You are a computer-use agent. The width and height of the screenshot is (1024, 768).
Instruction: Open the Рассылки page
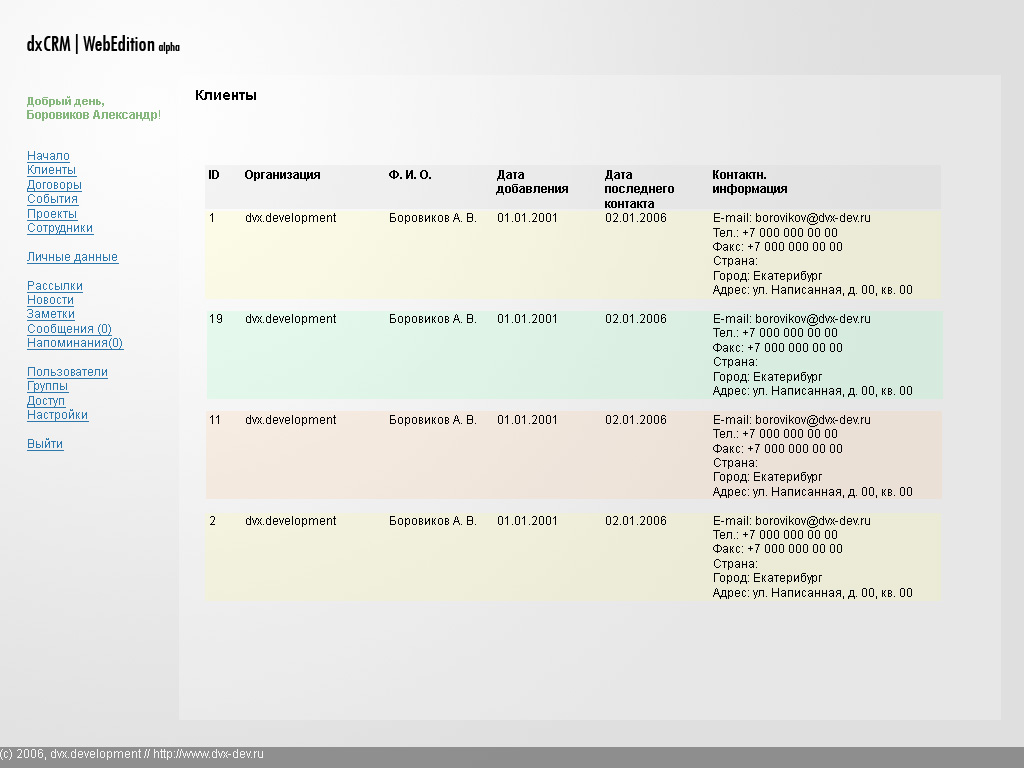coord(54,285)
